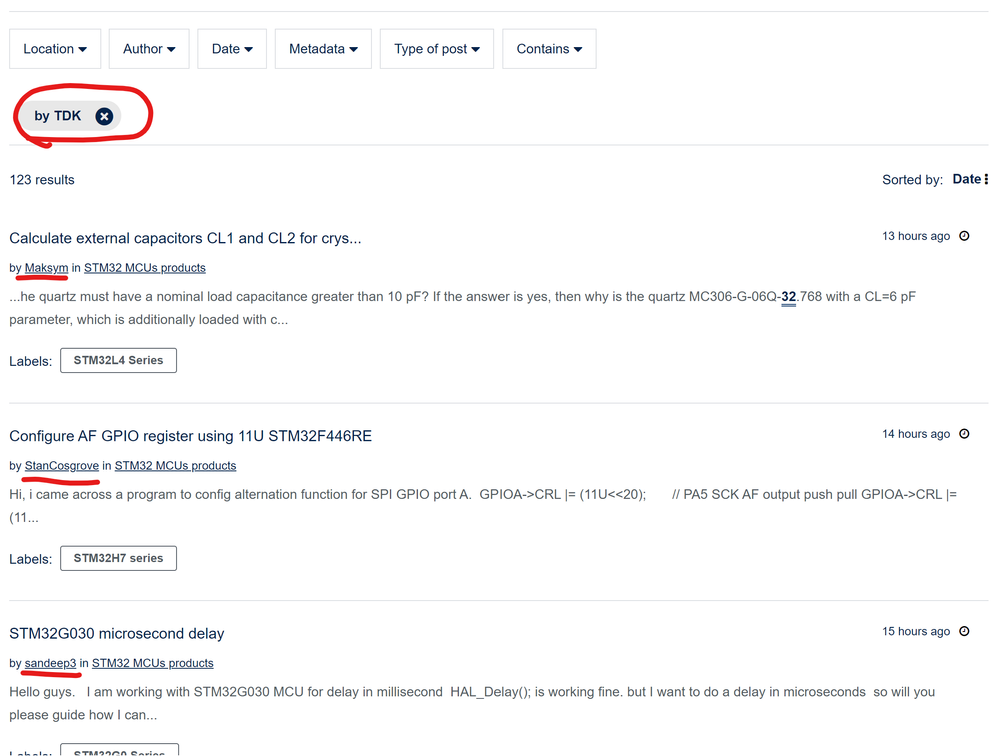This screenshot has height=756, width=999.
Task: View the author profile of Maksym
Action: [x=47, y=268]
